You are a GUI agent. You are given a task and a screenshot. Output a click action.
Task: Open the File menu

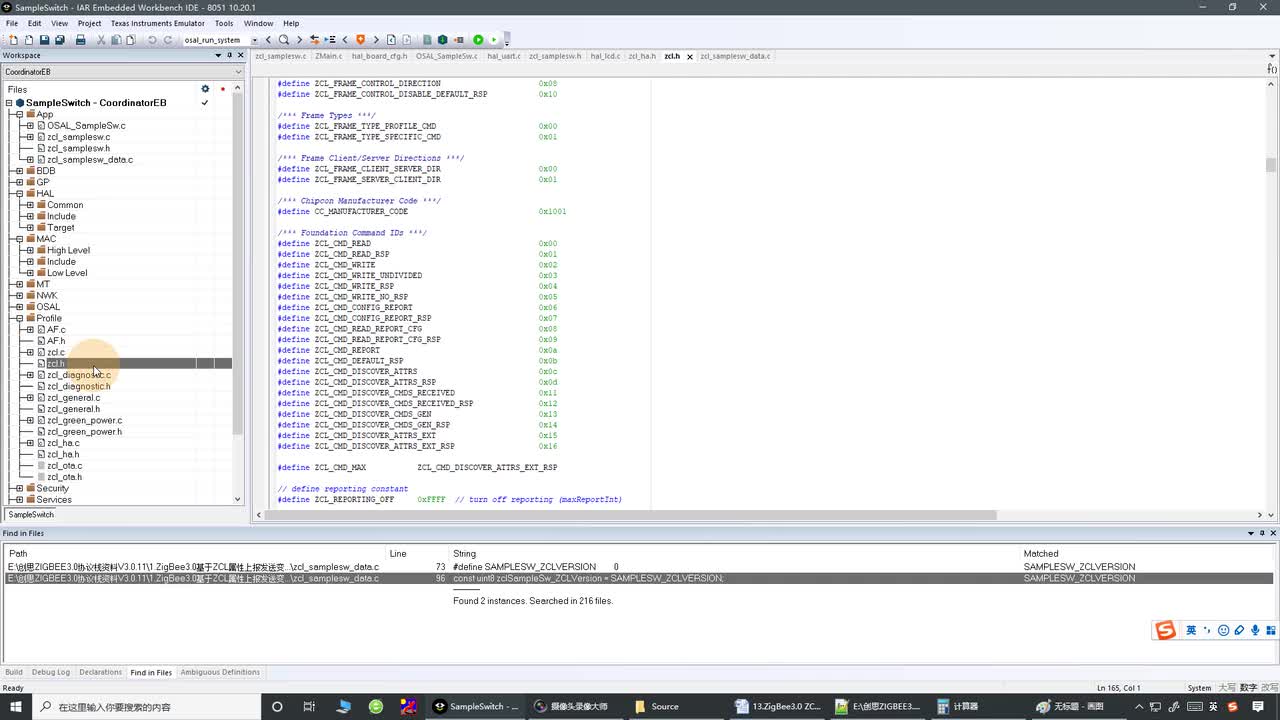[x=12, y=23]
